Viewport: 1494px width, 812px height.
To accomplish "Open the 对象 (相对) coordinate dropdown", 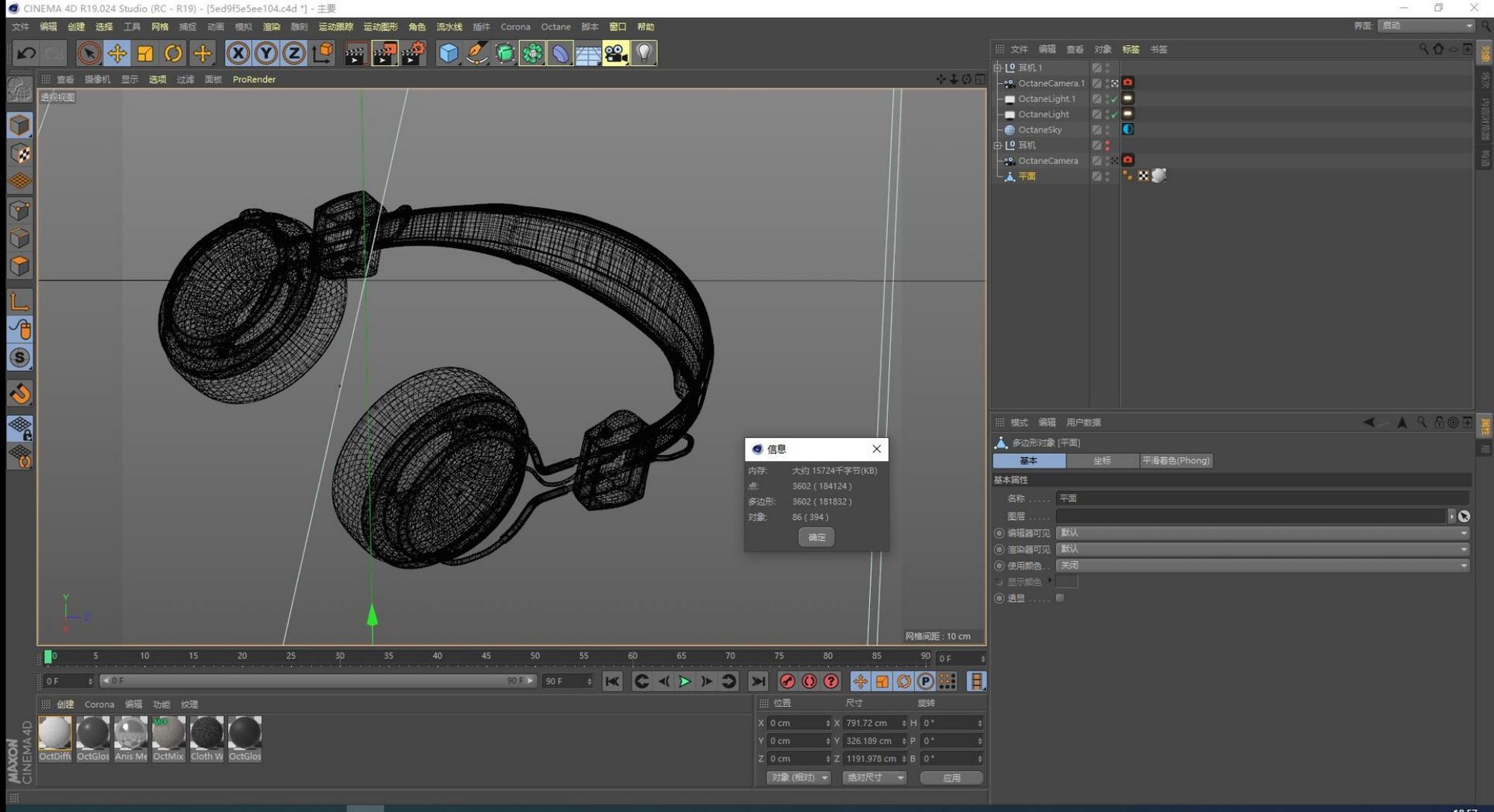I will coord(798,778).
